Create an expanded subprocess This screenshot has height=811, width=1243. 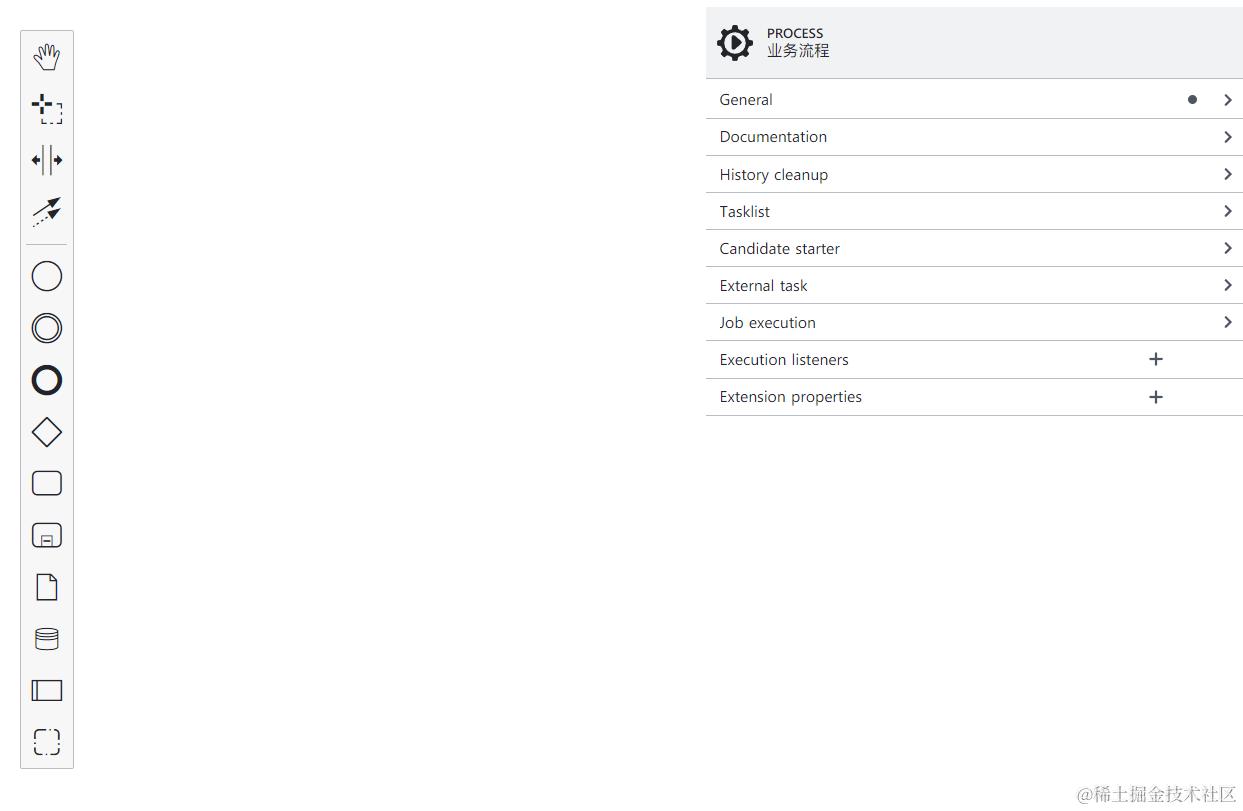click(x=47, y=536)
